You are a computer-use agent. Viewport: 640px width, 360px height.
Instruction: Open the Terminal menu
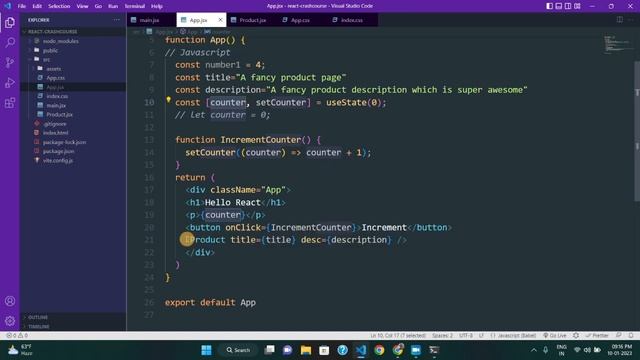[135, 6]
